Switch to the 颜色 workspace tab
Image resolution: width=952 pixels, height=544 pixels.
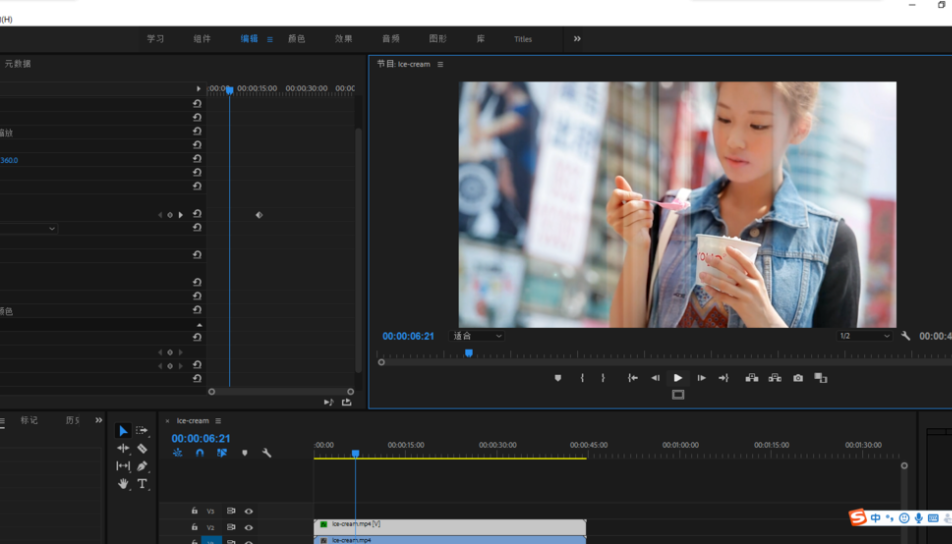[296, 39]
